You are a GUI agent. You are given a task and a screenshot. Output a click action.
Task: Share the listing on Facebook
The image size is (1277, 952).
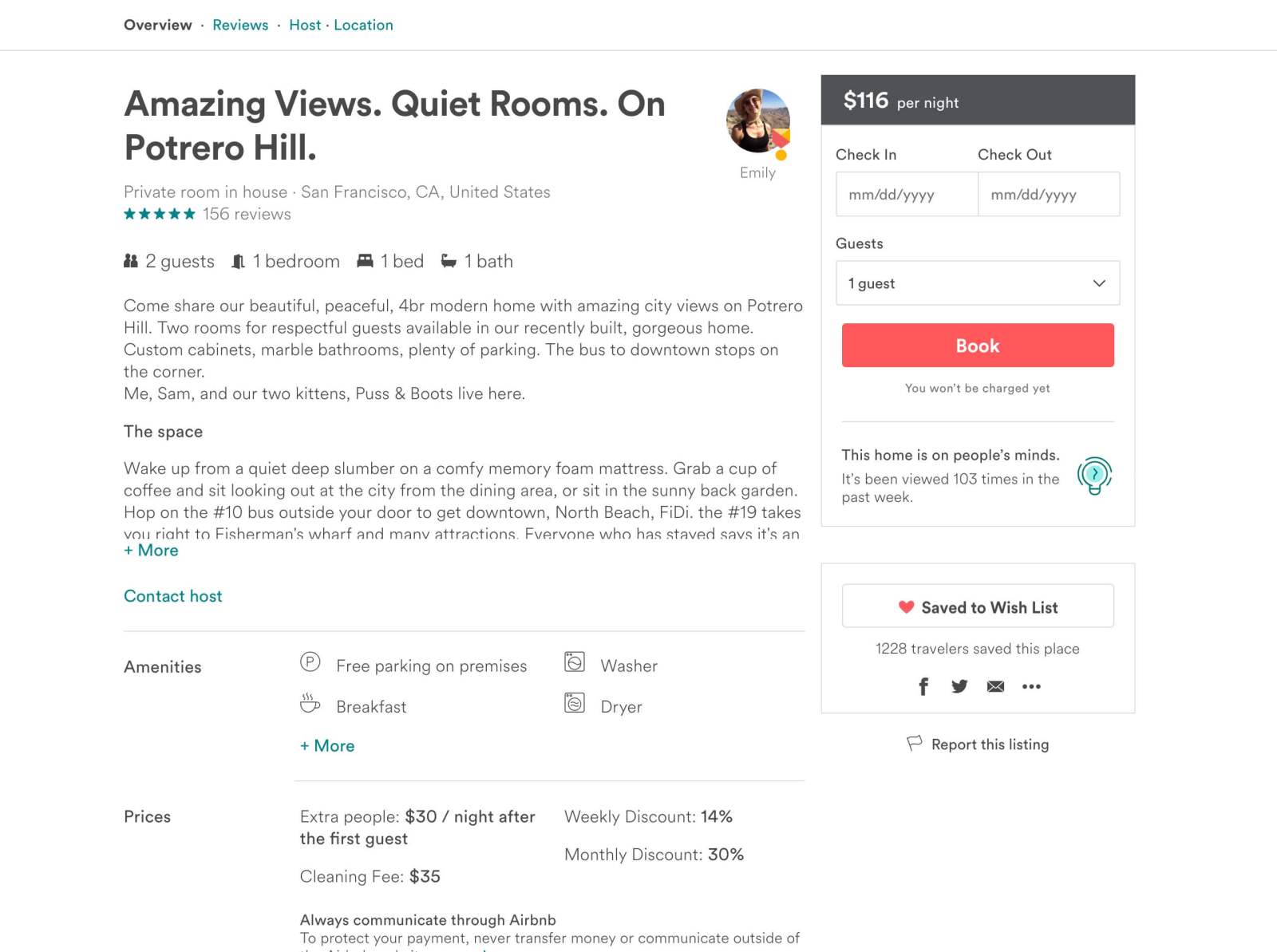pyautogui.click(x=923, y=686)
